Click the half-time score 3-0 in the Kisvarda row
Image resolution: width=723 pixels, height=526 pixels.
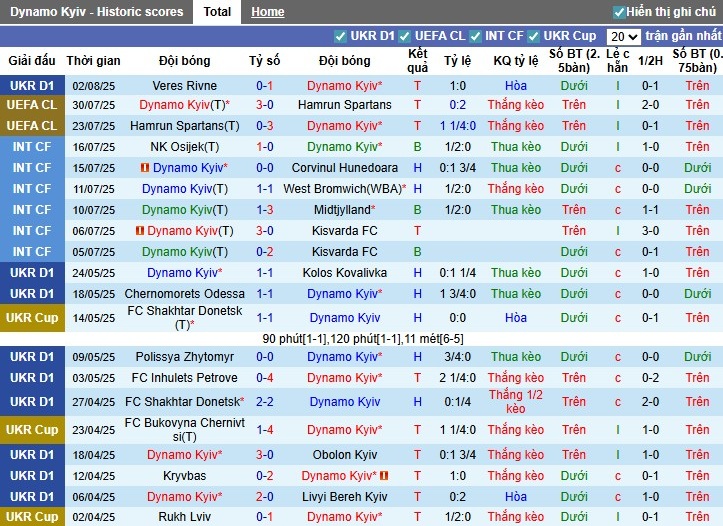tap(650, 231)
